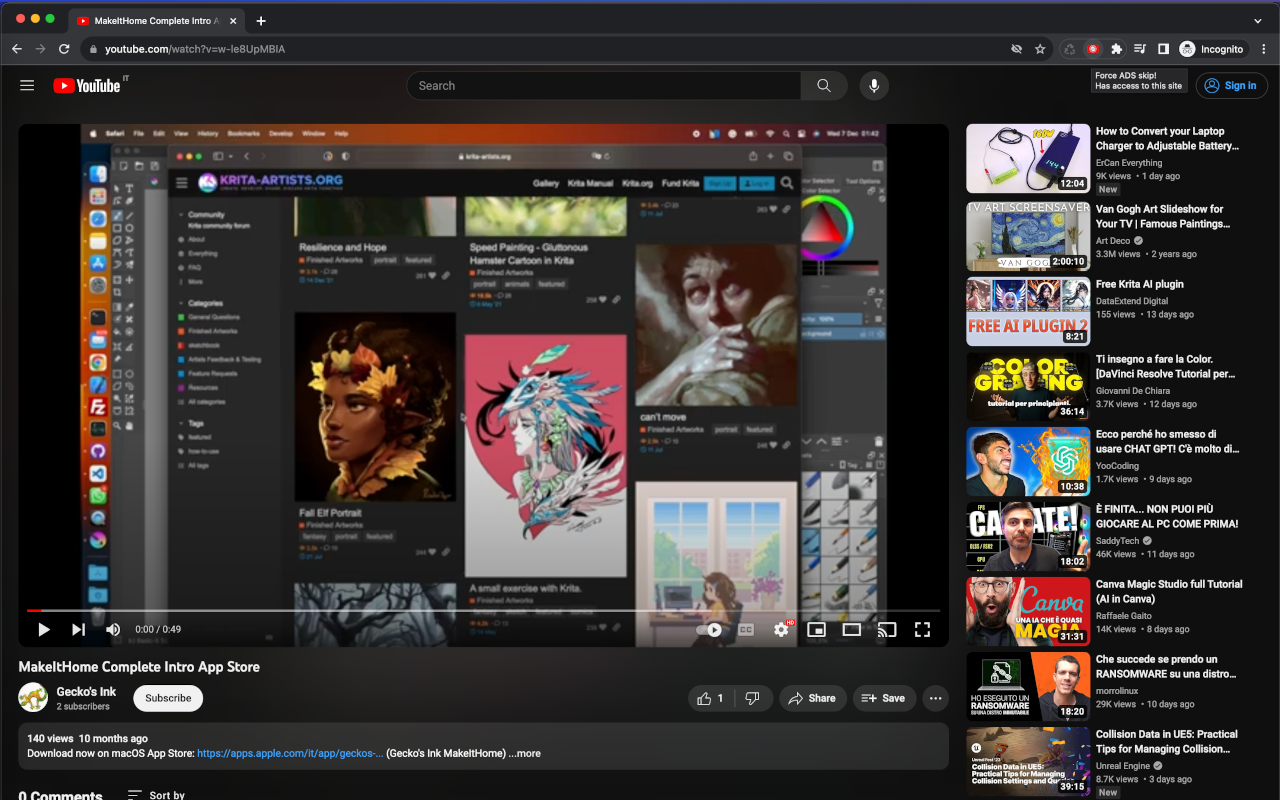Click the red Force ADS skip extension icon
This screenshot has width=1280, height=800.
(x=1093, y=48)
